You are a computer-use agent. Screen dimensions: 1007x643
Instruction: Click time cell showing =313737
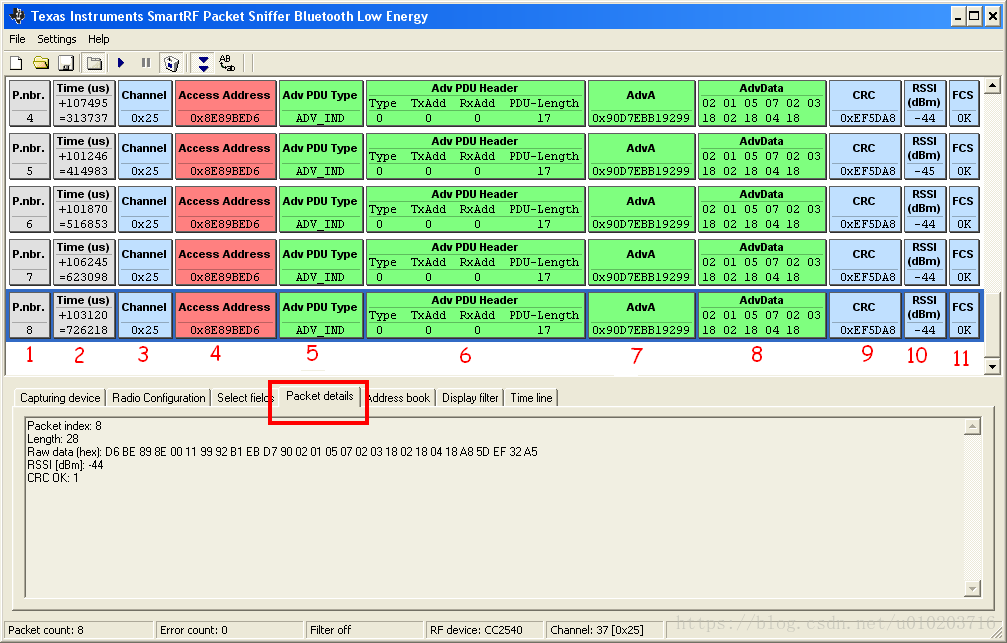click(83, 103)
